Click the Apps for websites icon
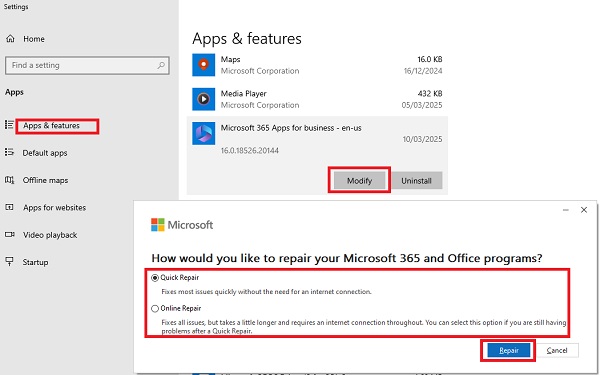The image size is (600, 375). pyautogui.click(x=9, y=207)
